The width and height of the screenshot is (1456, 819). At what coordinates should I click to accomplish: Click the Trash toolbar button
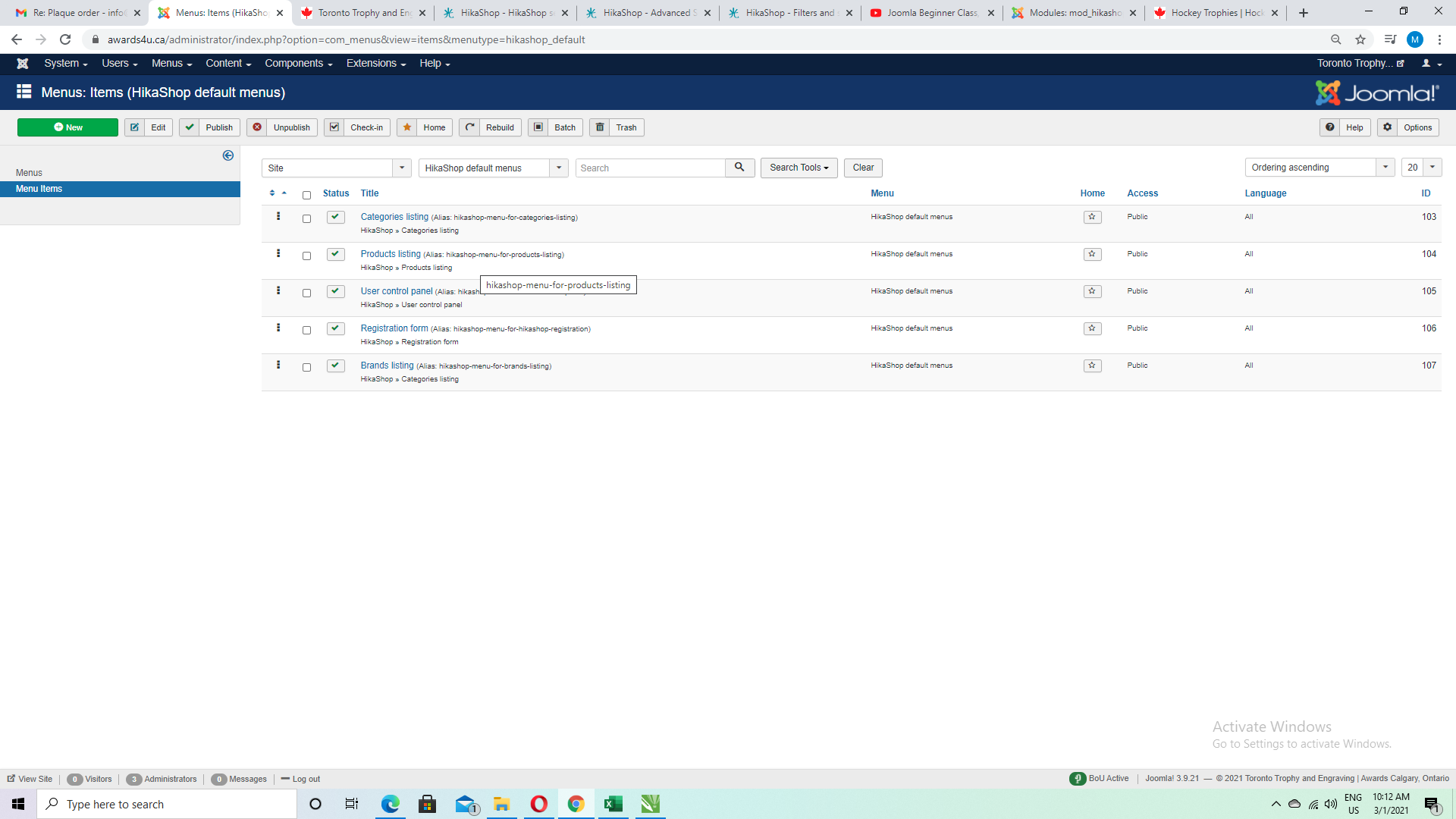(617, 127)
